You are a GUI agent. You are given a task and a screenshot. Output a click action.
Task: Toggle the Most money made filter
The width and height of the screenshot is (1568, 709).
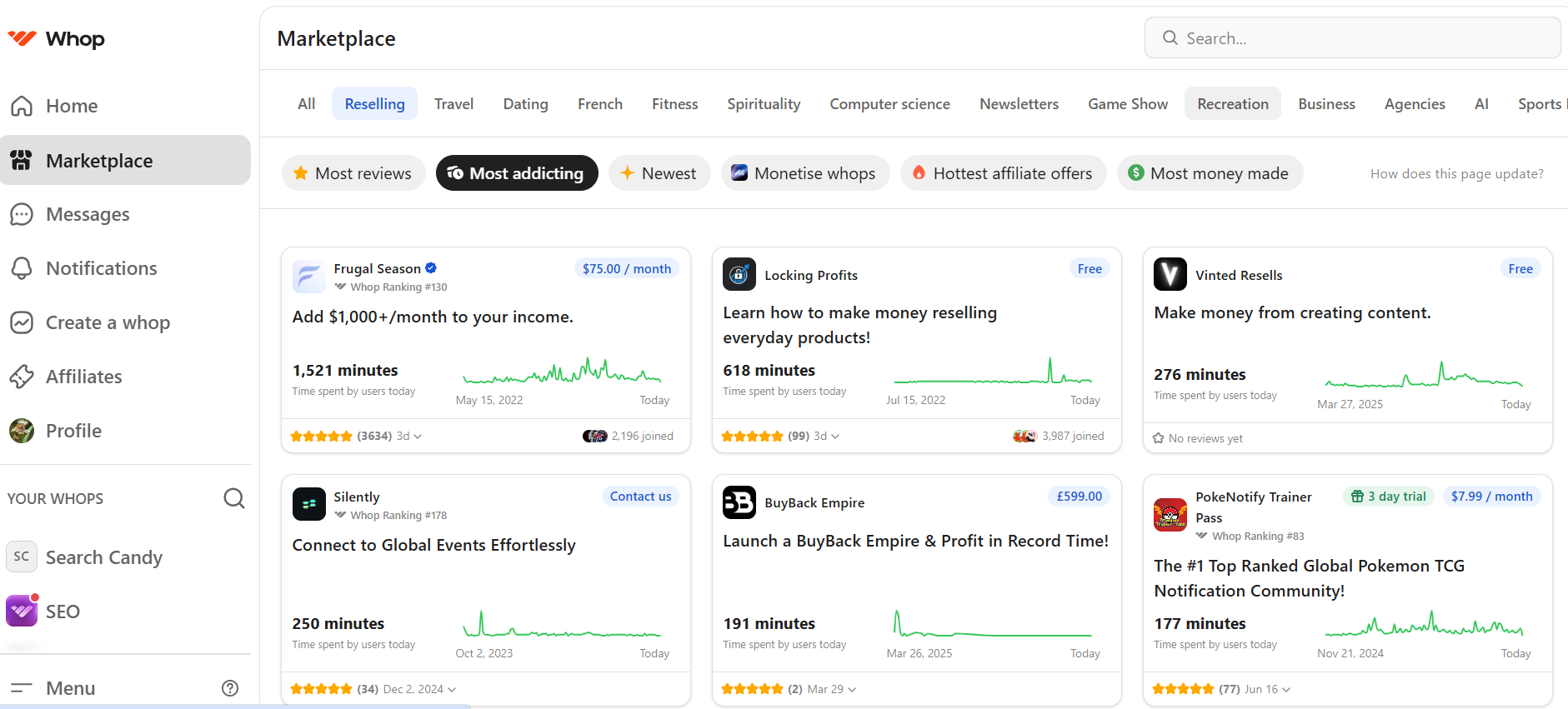tap(1209, 173)
